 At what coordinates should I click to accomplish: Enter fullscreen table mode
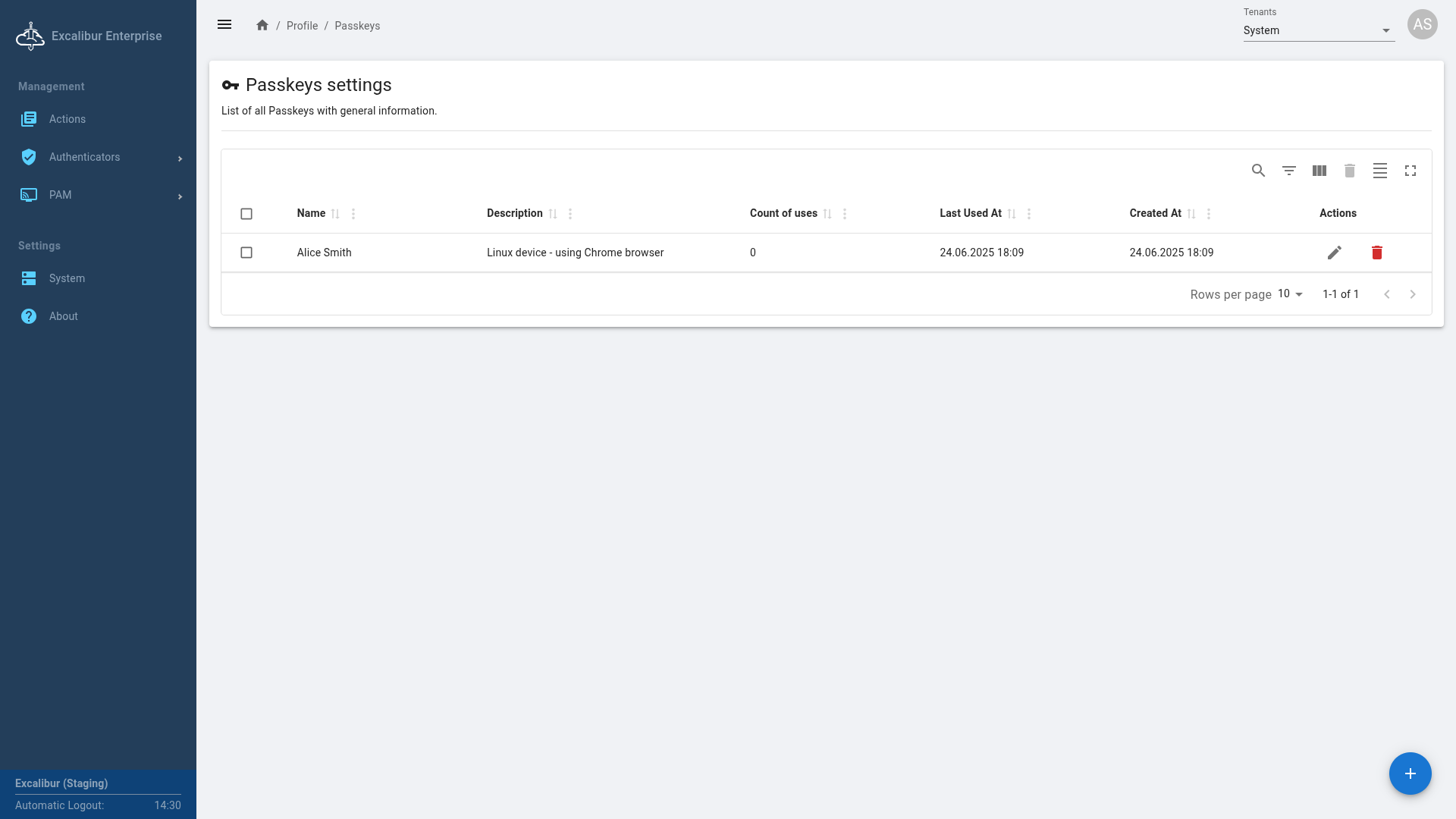point(1410,171)
